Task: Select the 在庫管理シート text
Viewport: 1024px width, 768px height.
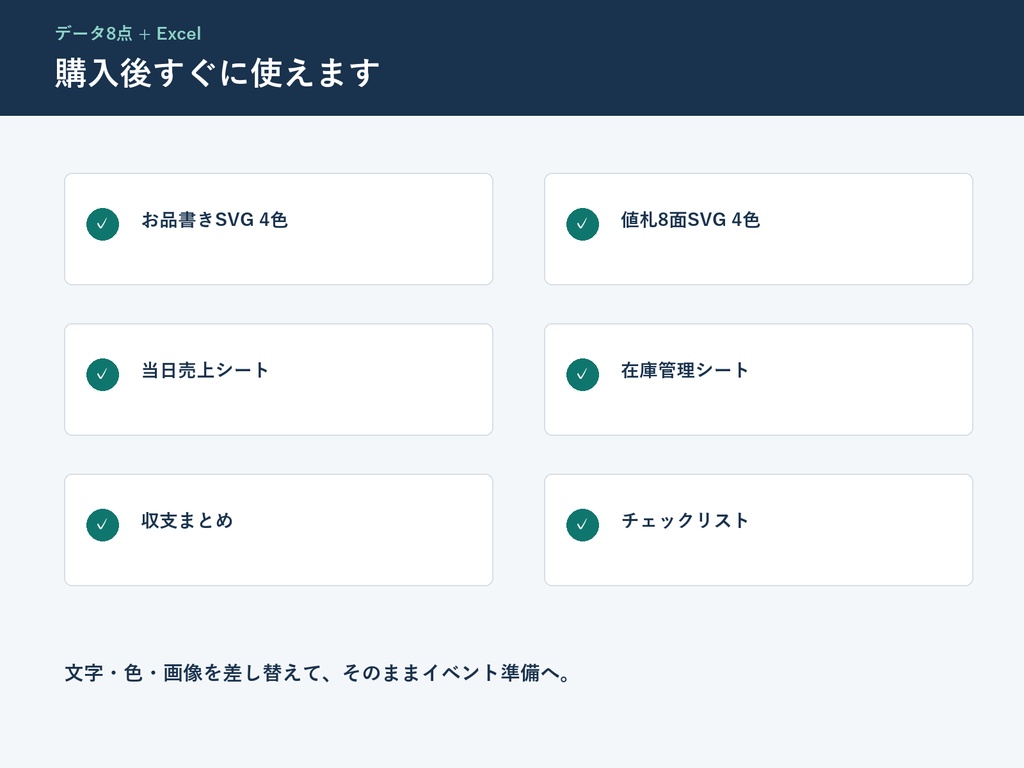Action: point(684,370)
